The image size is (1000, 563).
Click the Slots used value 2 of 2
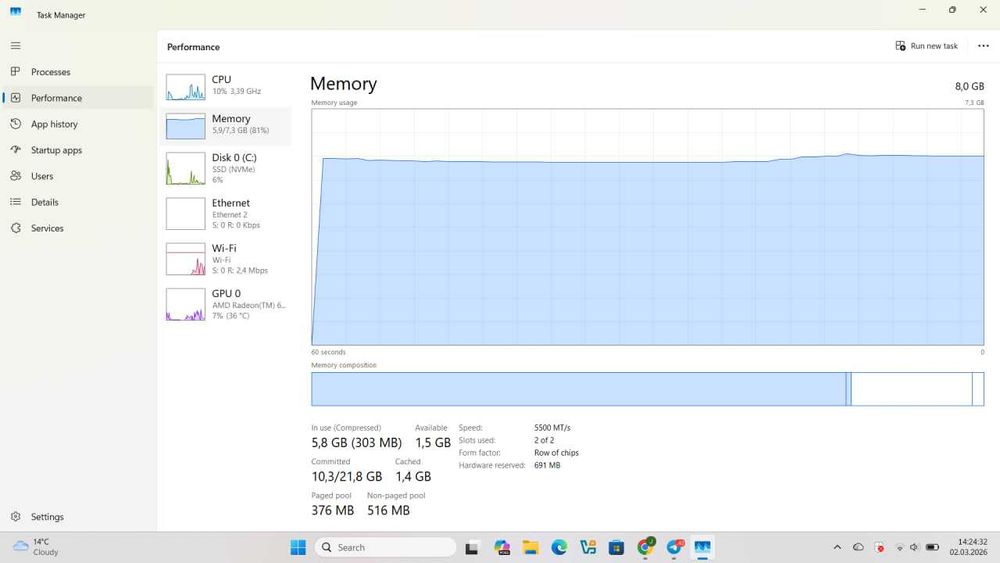(x=544, y=441)
